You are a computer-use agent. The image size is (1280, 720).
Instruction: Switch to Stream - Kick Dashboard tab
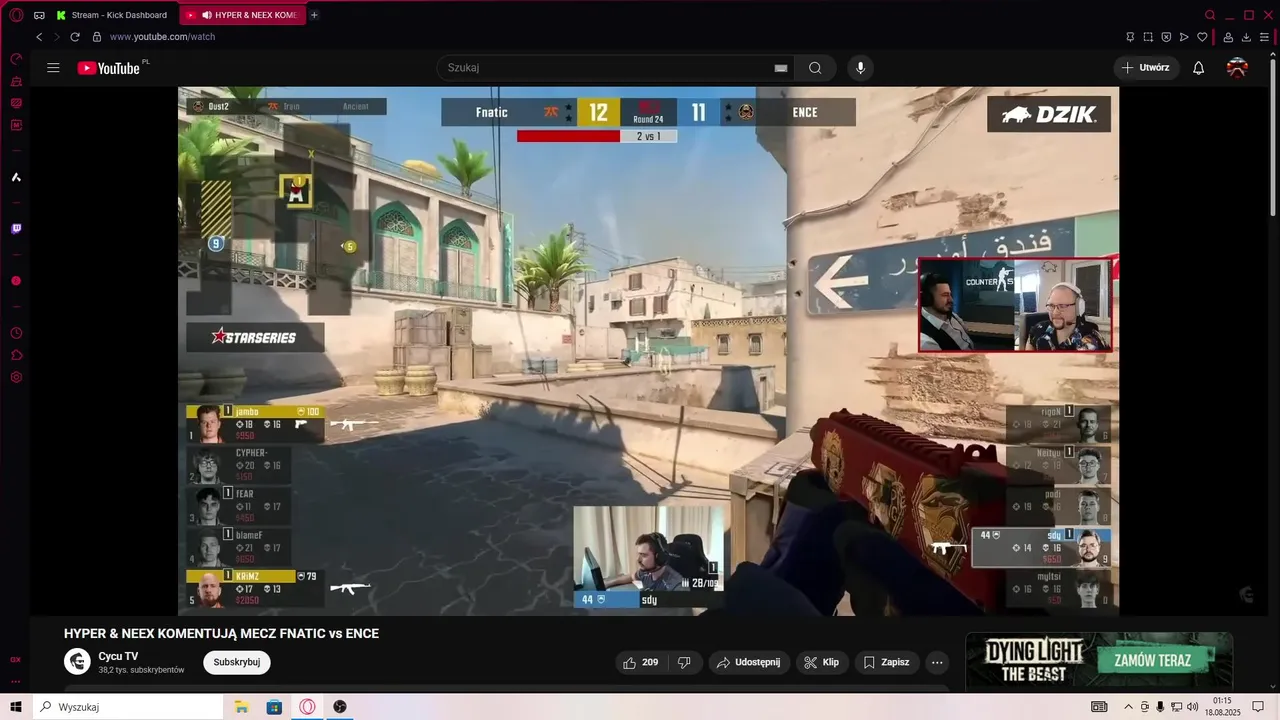coord(113,15)
